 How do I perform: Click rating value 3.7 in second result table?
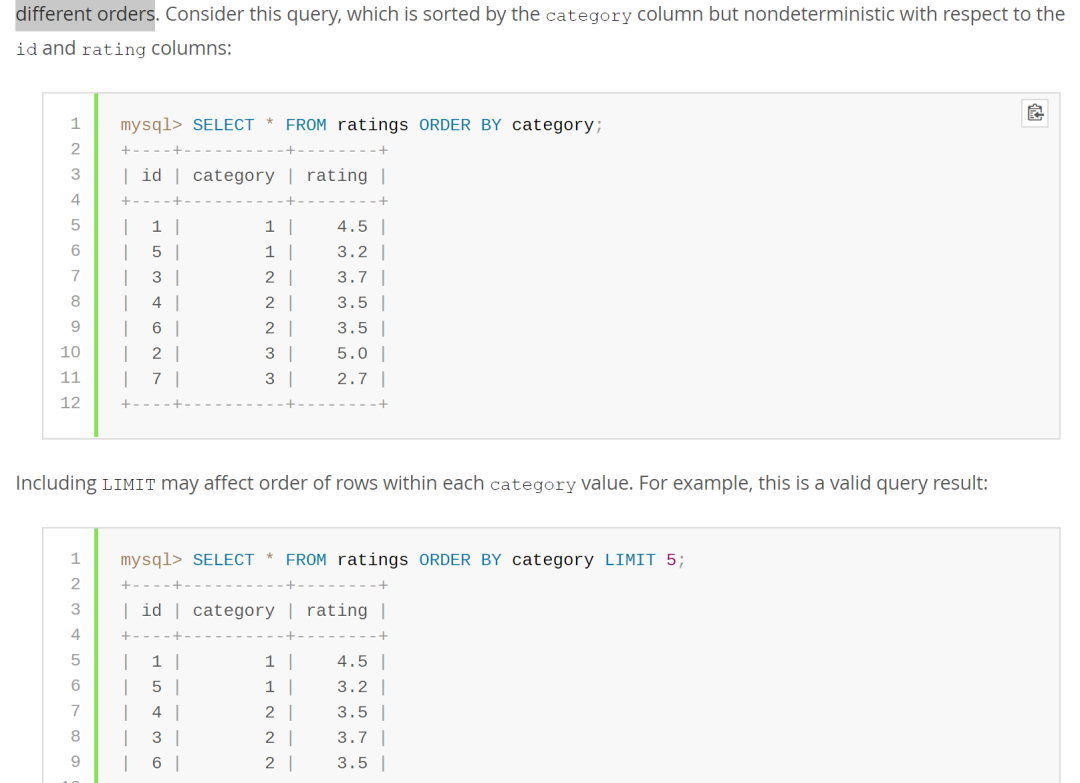coord(352,738)
